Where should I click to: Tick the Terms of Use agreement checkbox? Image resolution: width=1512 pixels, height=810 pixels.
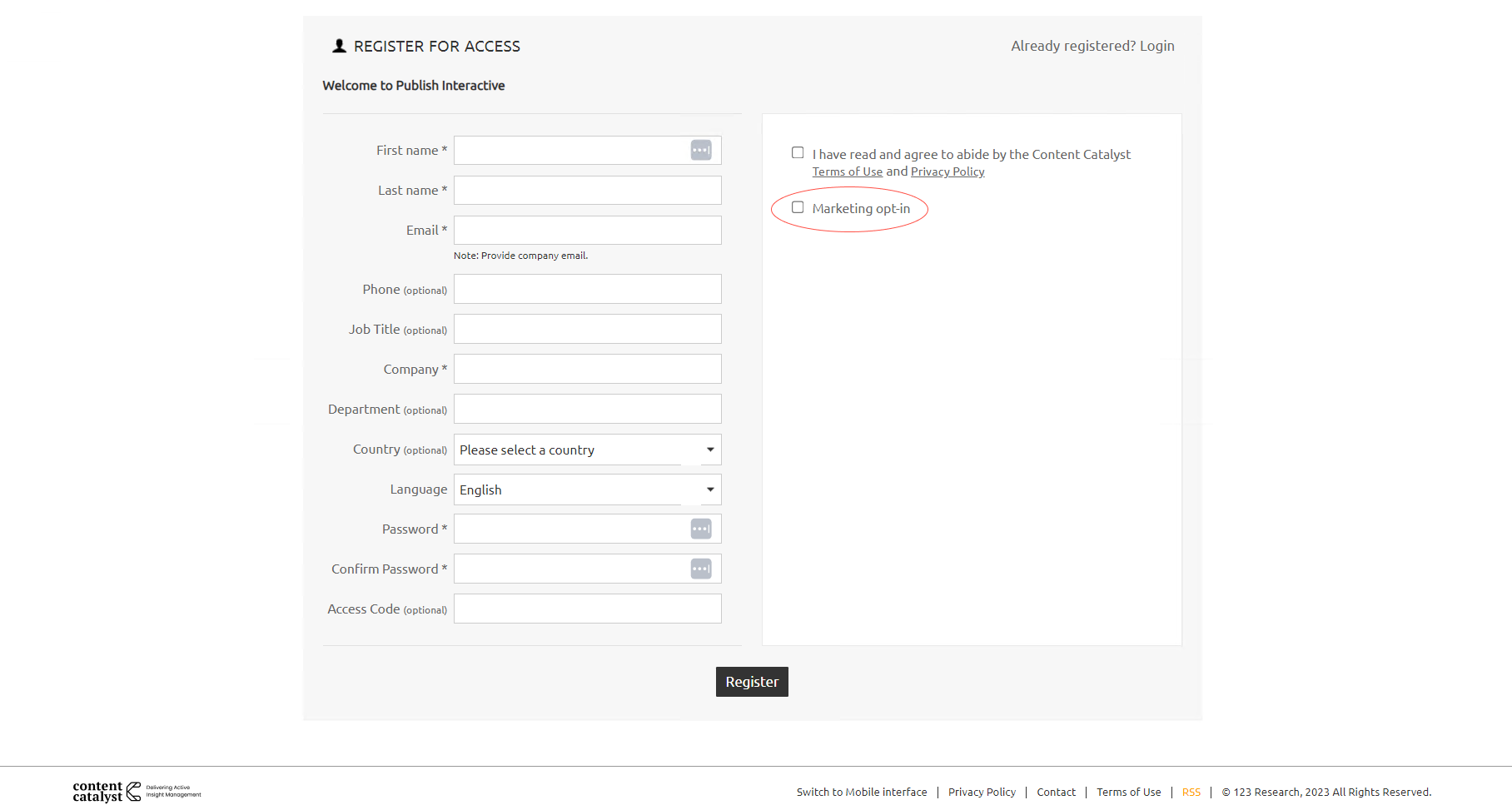(798, 153)
